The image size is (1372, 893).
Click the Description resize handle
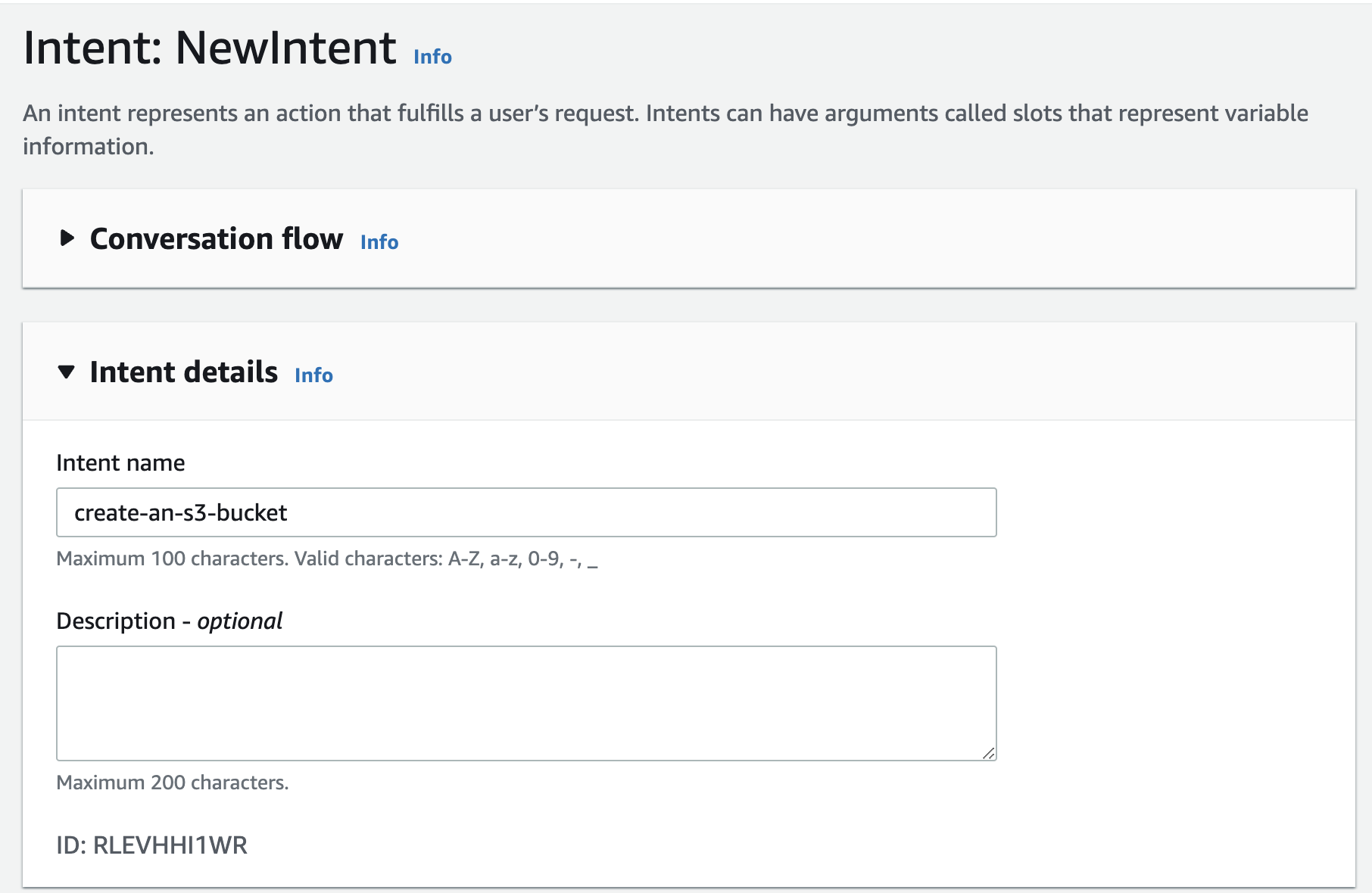(x=990, y=754)
